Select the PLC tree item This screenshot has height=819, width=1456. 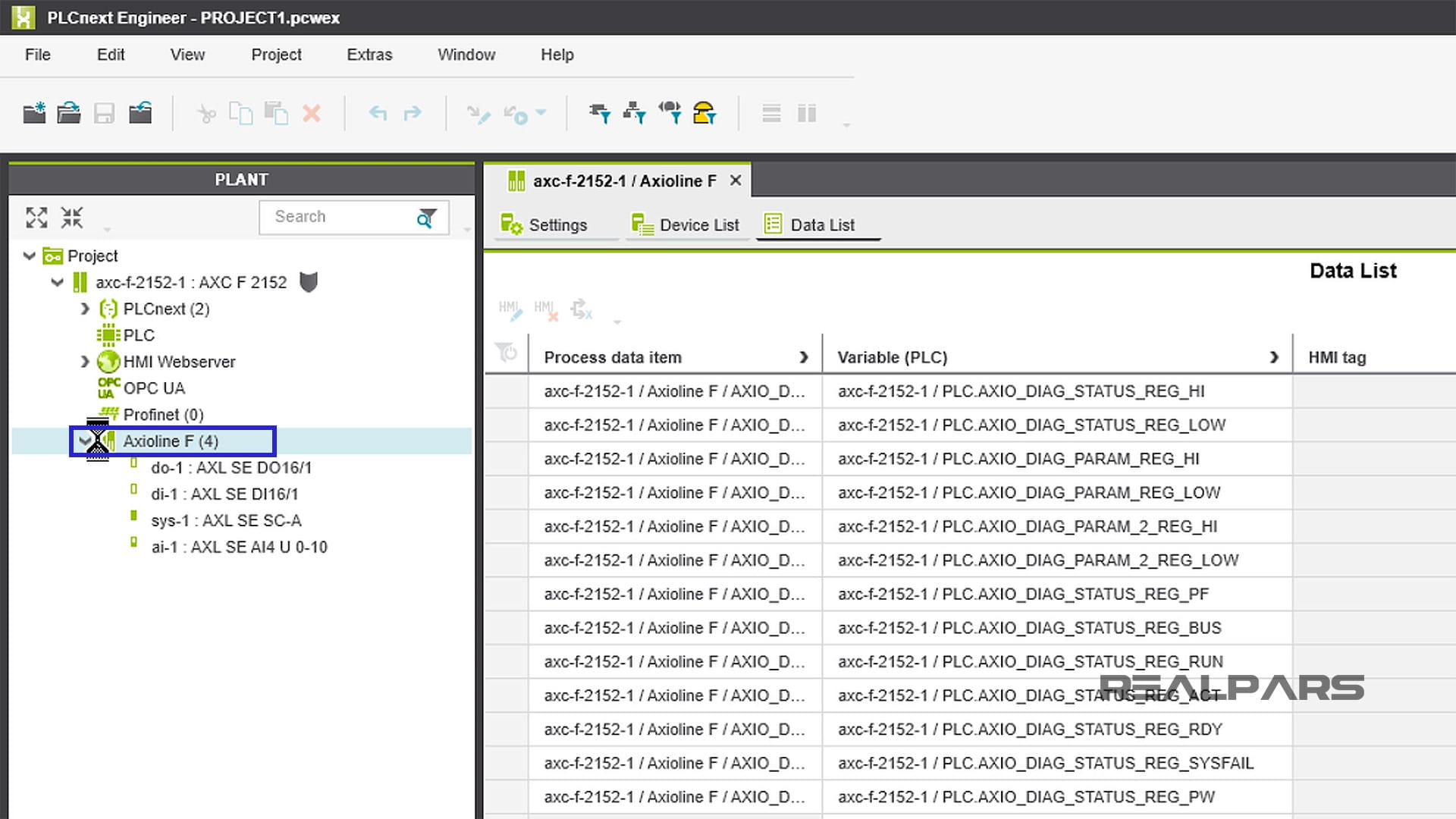[x=139, y=335]
